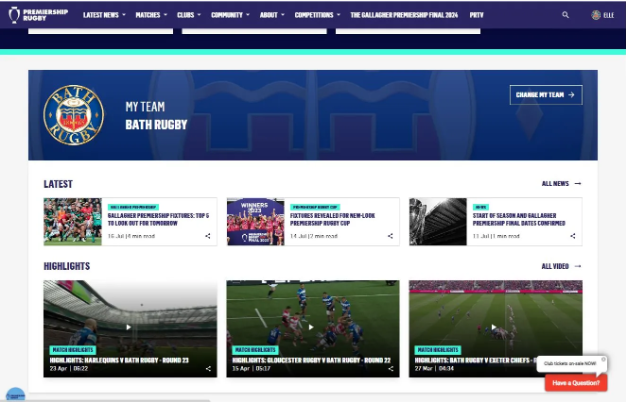The width and height of the screenshot is (626, 402).
Task: Click the Bath Rugby v Exeter Chiefs video title
Action: pyautogui.click(x=475, y=360)
